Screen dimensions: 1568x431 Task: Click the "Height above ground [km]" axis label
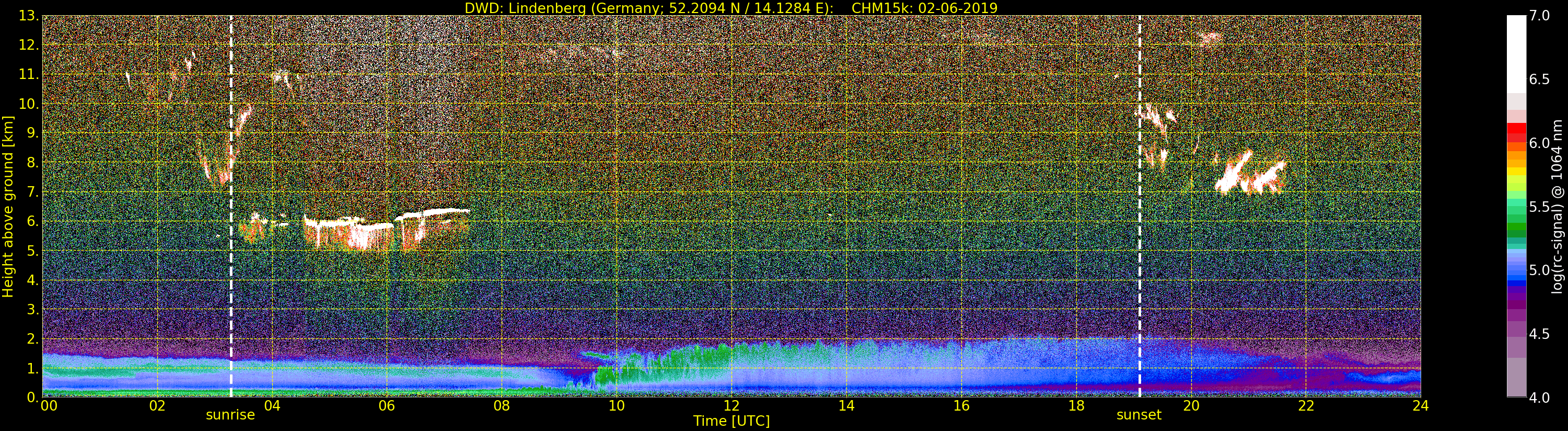(x=8, y=207)
